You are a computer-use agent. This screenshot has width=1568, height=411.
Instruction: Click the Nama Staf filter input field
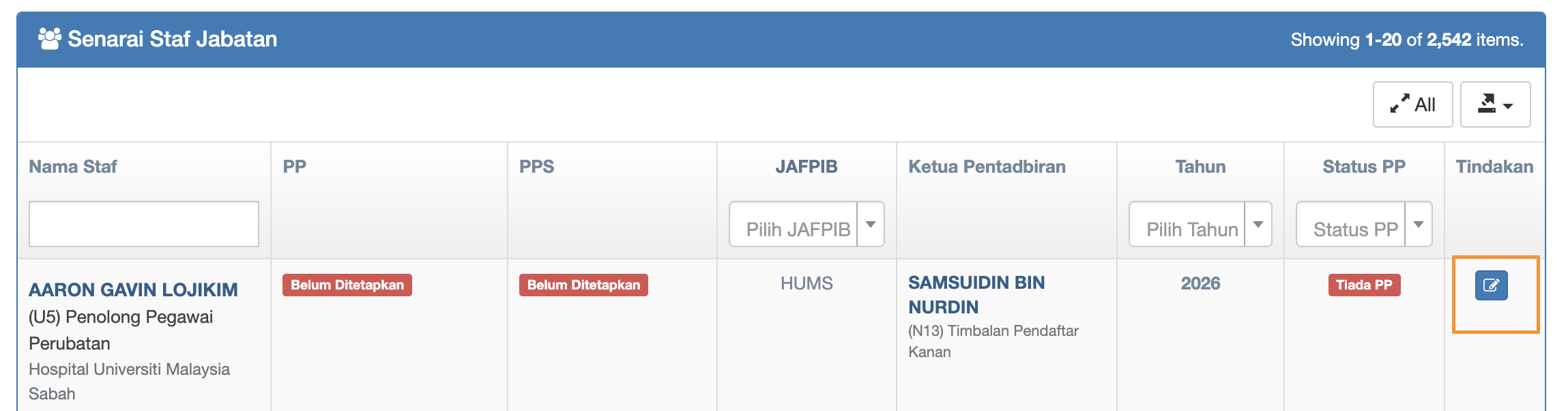tap(144, 224)
